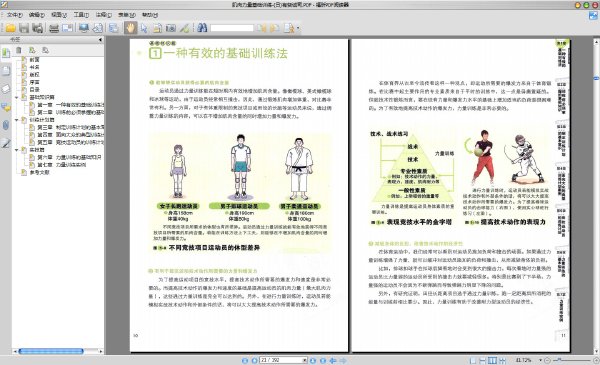
Task: Go to first page button
Action: 245,360
